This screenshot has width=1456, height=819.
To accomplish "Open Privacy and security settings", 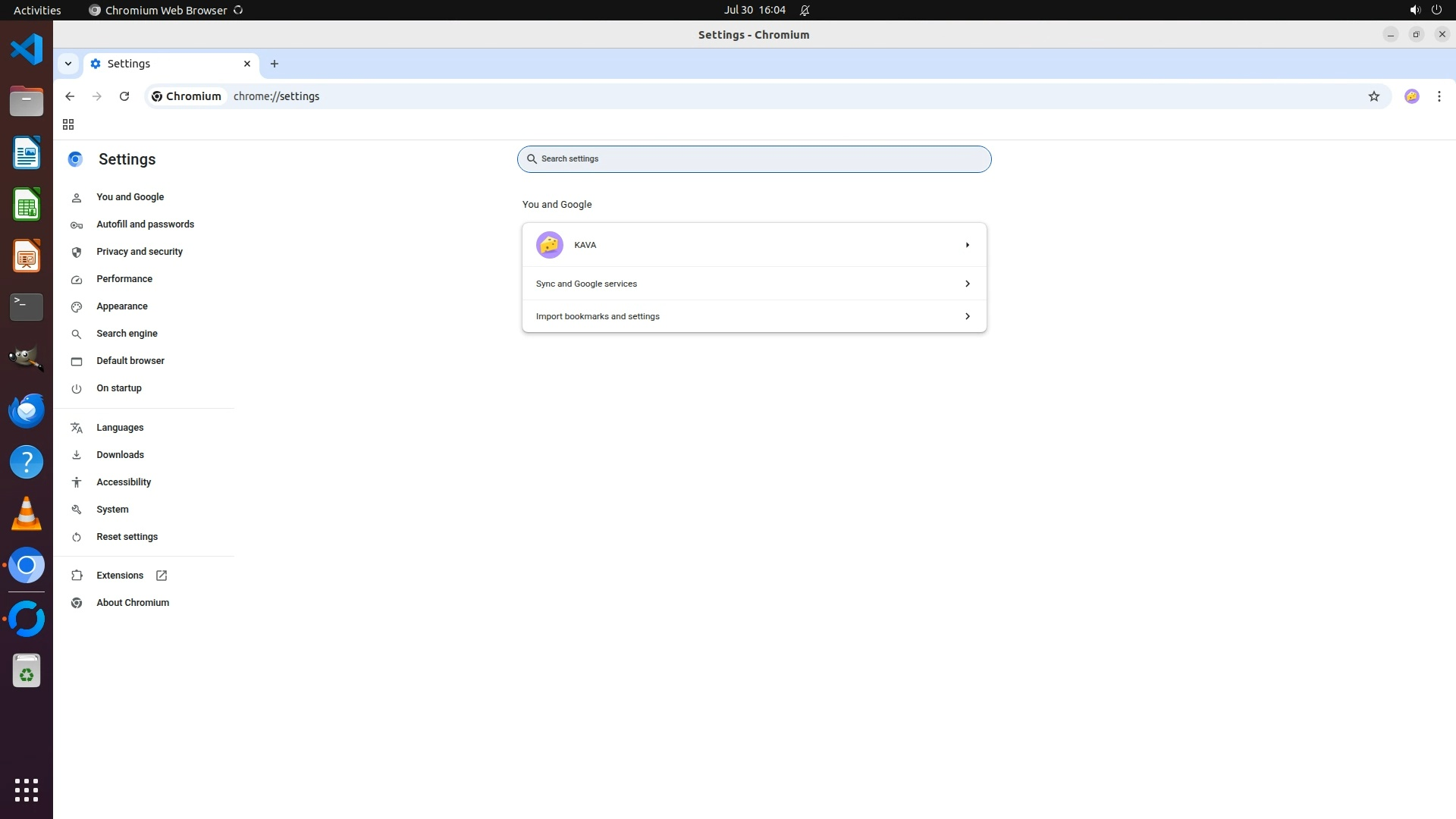I will [140, 252].
